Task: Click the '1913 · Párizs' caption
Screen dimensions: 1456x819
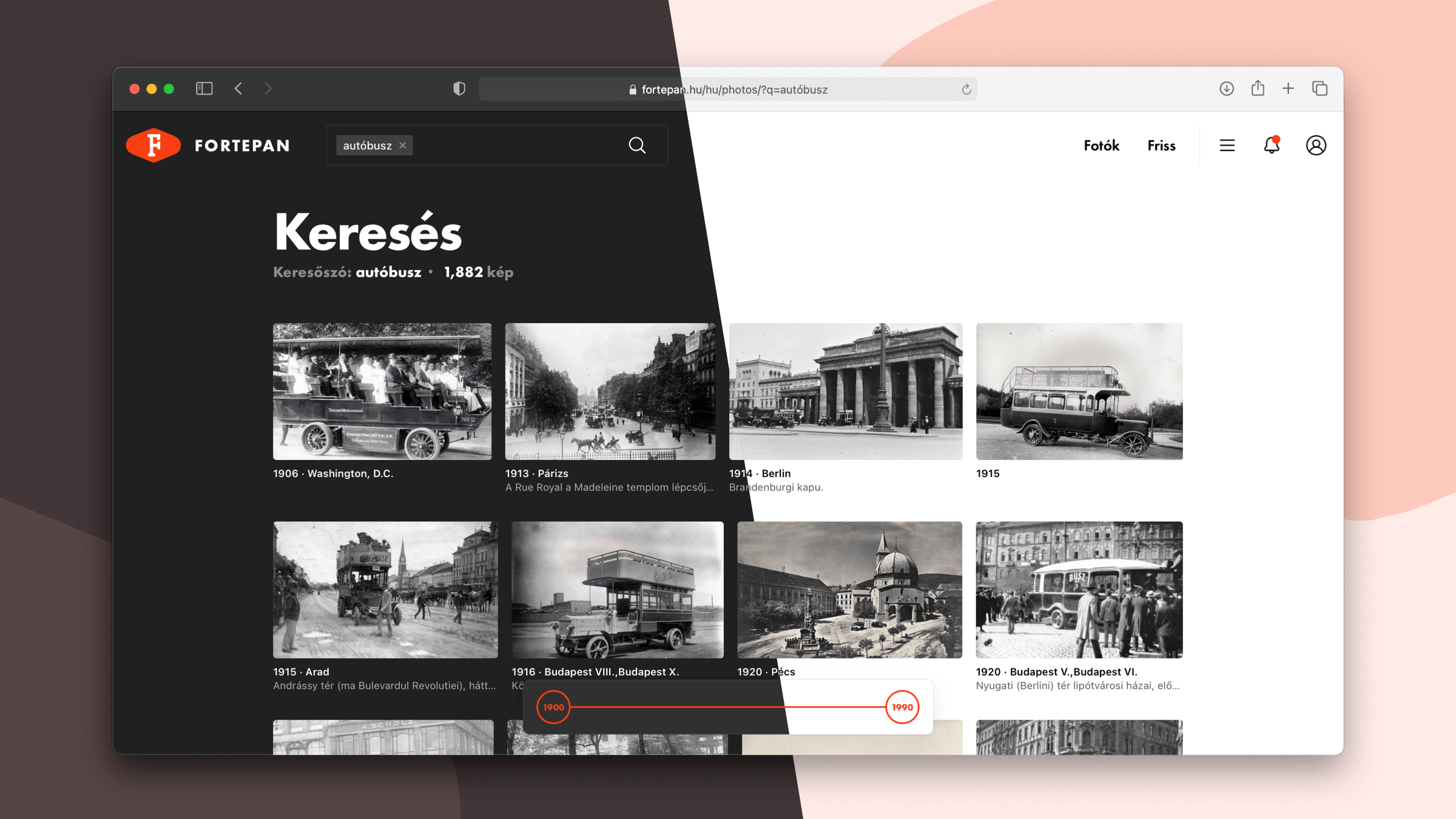Action: (x=537, y=474)
